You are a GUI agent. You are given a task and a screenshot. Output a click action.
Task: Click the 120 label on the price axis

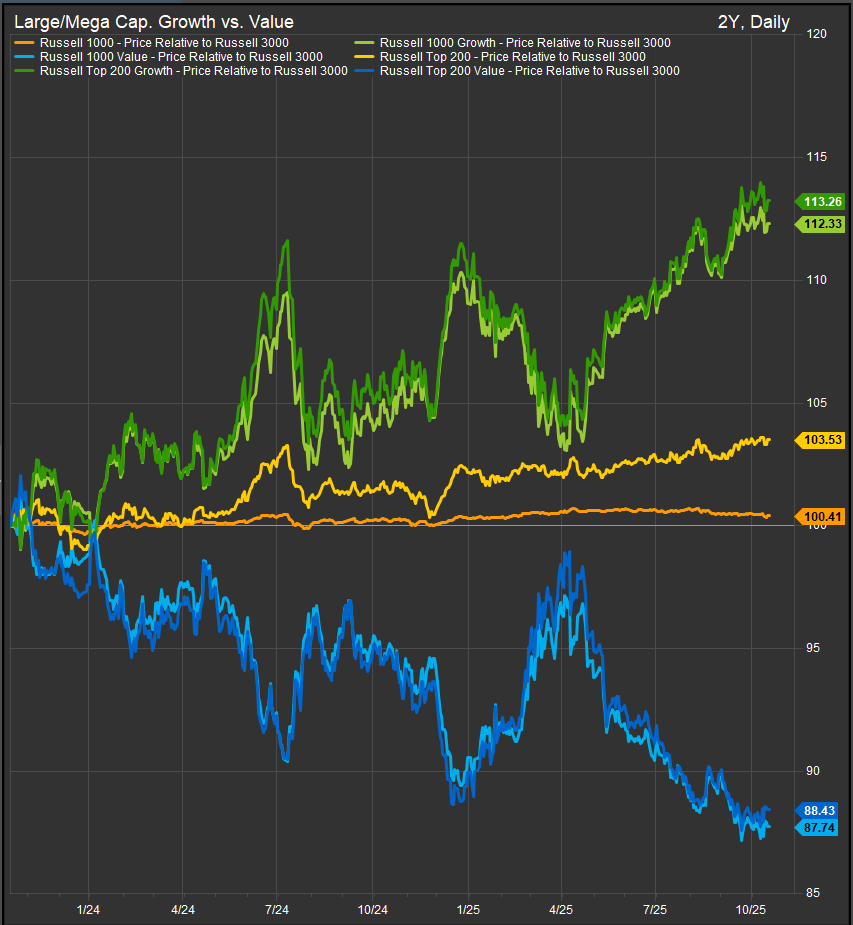pyautogui.click(x=817, y=34)
